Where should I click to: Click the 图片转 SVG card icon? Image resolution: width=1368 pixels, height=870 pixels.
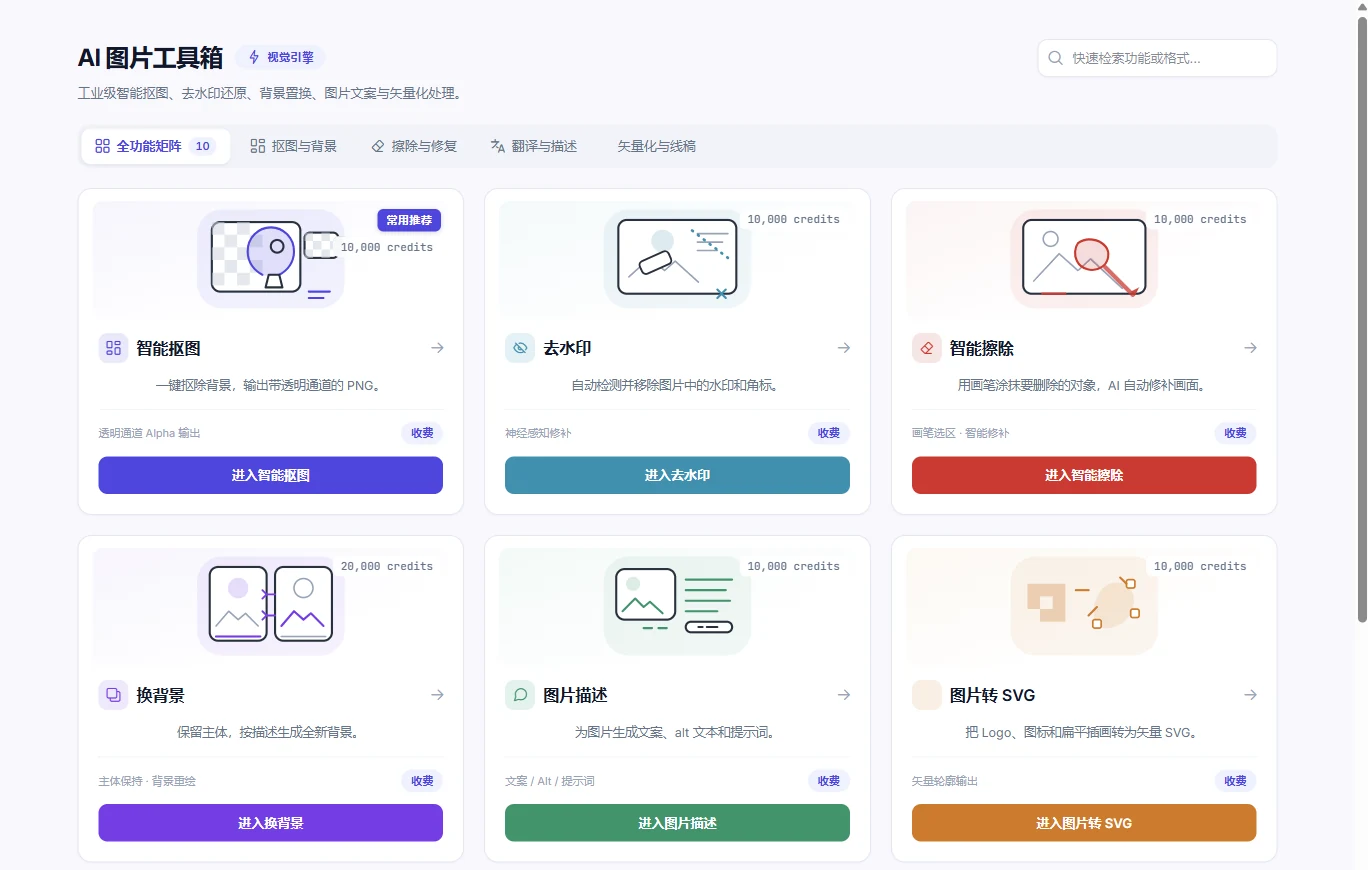pyautogui.click(x=927, y=695)
